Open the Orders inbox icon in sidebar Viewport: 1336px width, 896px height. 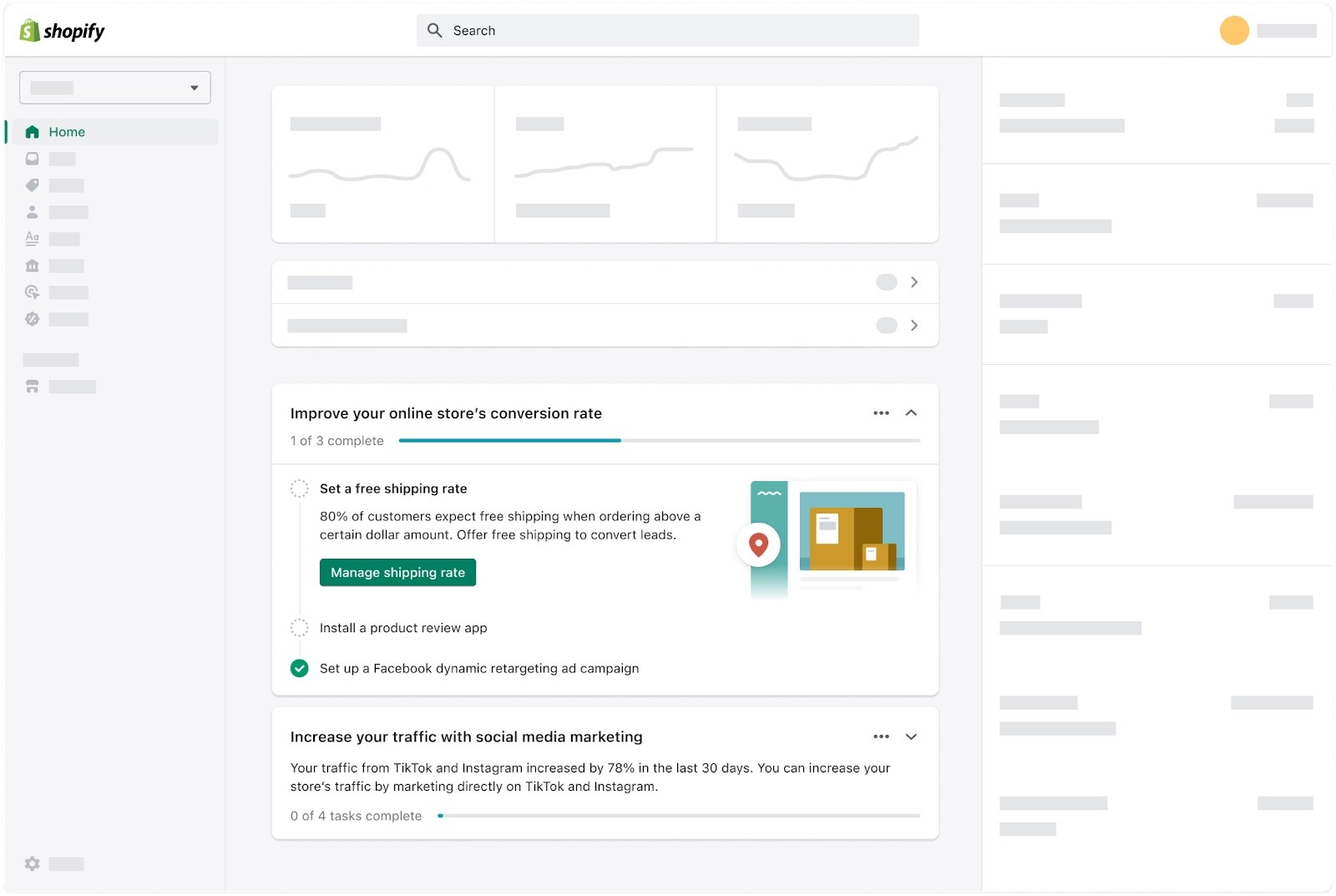pos(33,159)
